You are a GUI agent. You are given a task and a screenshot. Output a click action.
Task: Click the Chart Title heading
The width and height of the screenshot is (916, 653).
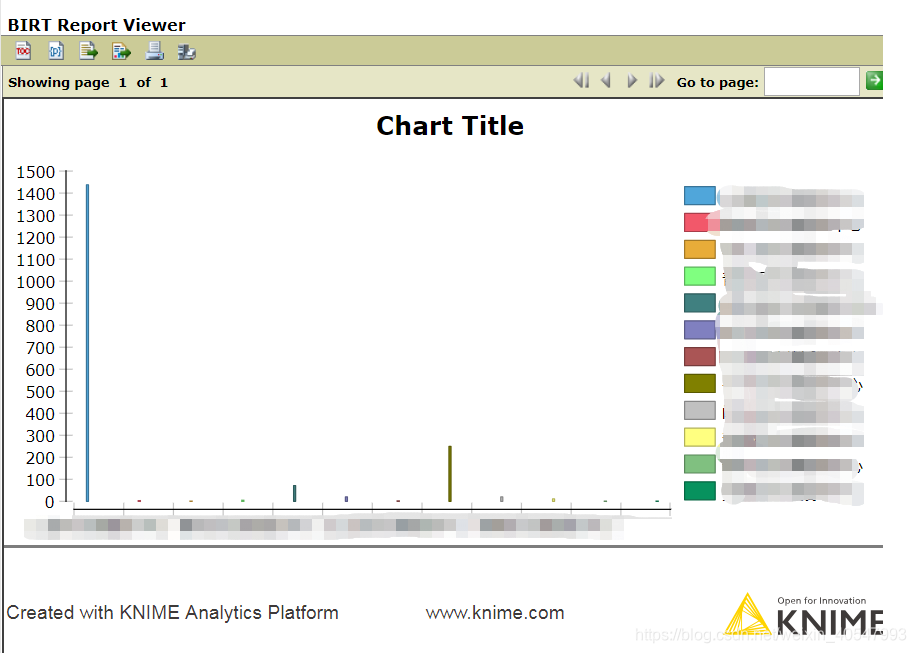(x=450, y=126)
